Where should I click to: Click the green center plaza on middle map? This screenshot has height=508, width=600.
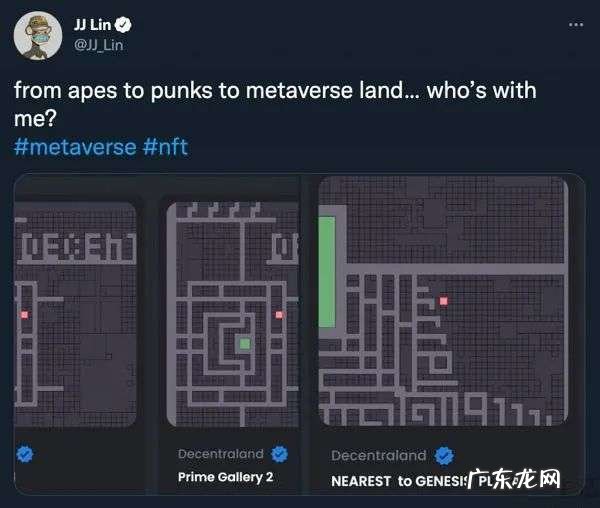[245, 344]
